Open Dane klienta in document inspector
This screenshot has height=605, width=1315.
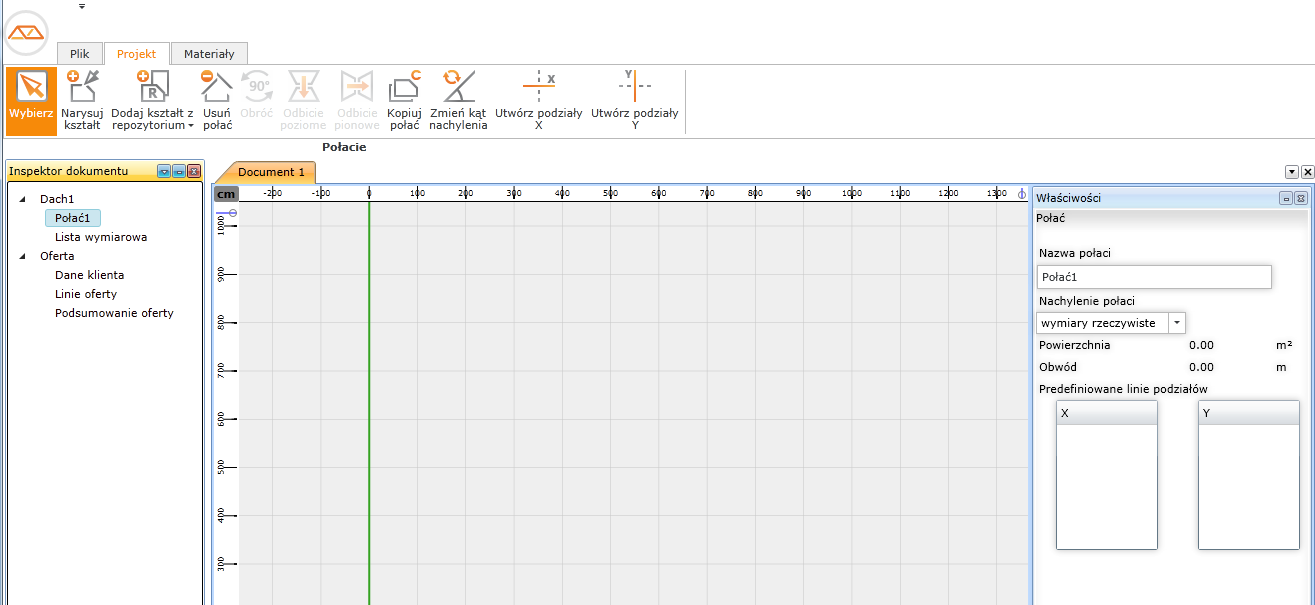(x=89, y=275)
